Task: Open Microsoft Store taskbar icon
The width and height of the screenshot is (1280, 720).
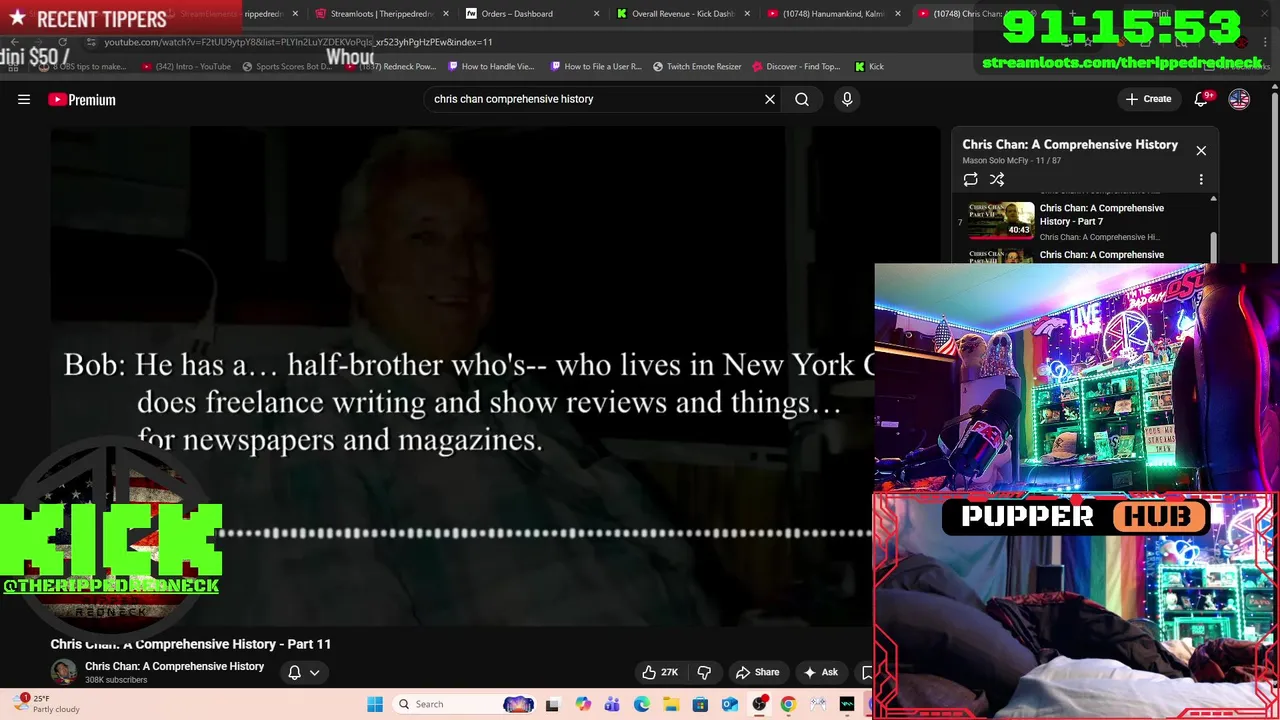Action: click(700, 705)
